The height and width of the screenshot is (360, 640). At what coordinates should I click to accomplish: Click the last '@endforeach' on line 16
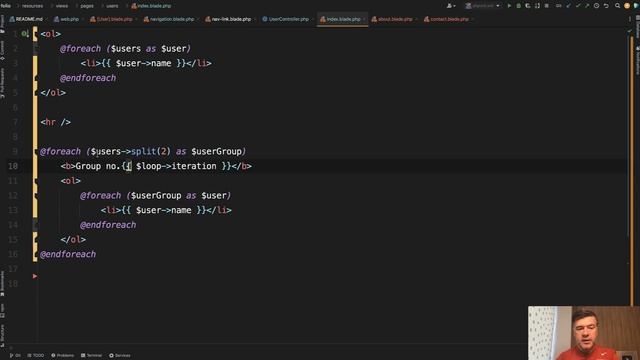pos(68,254)
